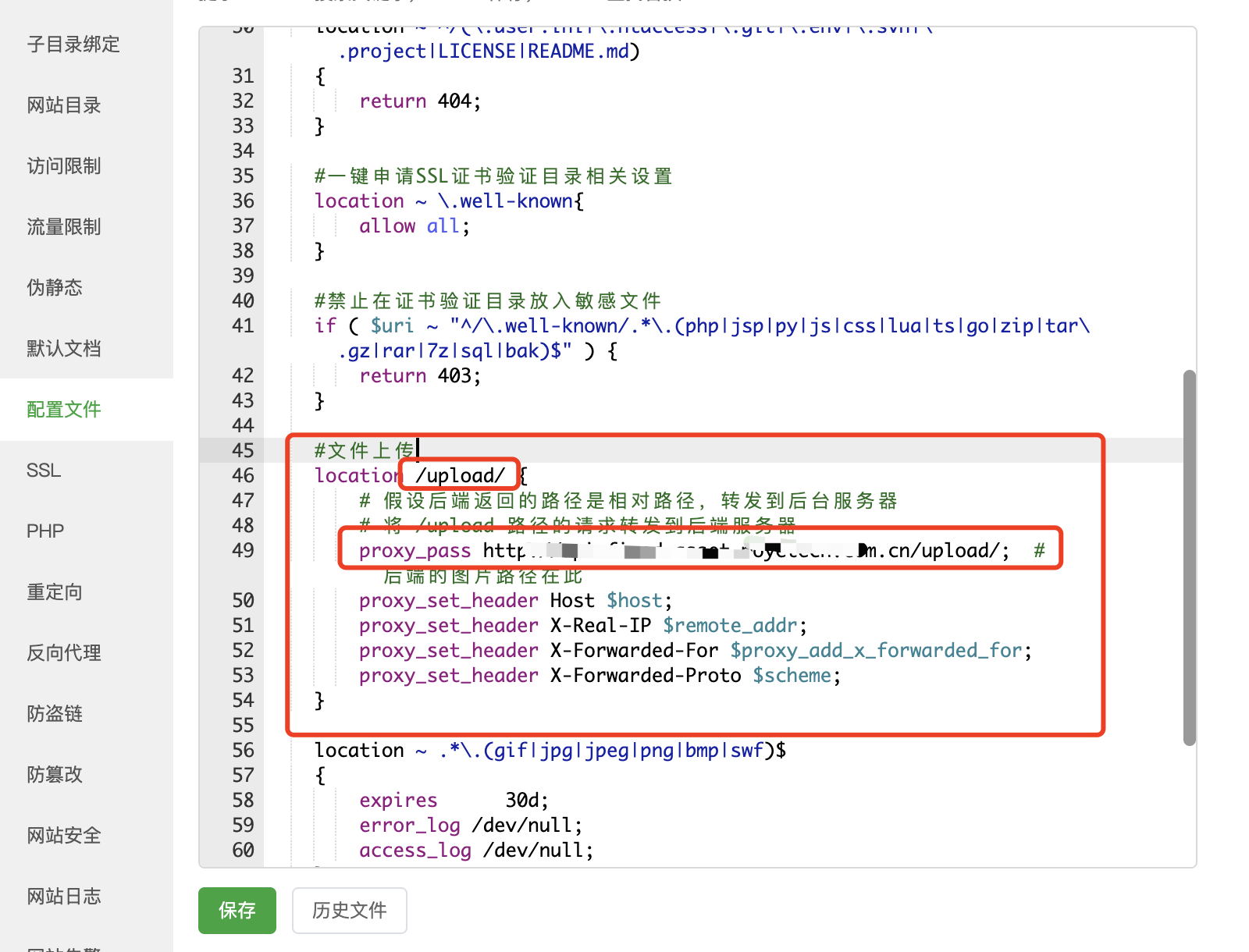Click the access_log /dev/null; line
1249x952 pixels.
(476, 851)
